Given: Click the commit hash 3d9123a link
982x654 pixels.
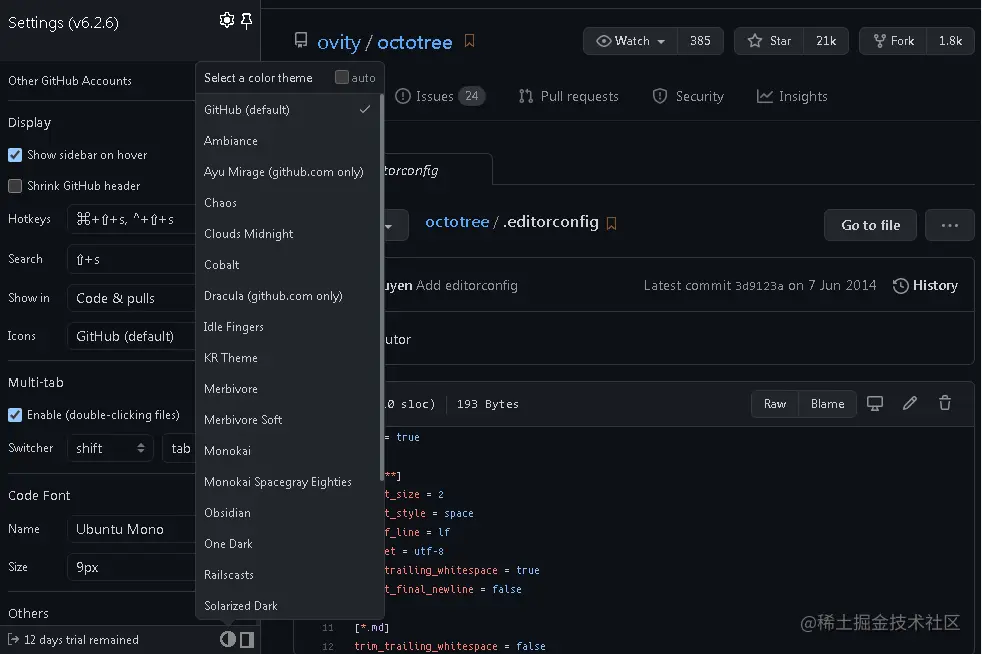Looking at the screenshot, I should coord(759,286).
